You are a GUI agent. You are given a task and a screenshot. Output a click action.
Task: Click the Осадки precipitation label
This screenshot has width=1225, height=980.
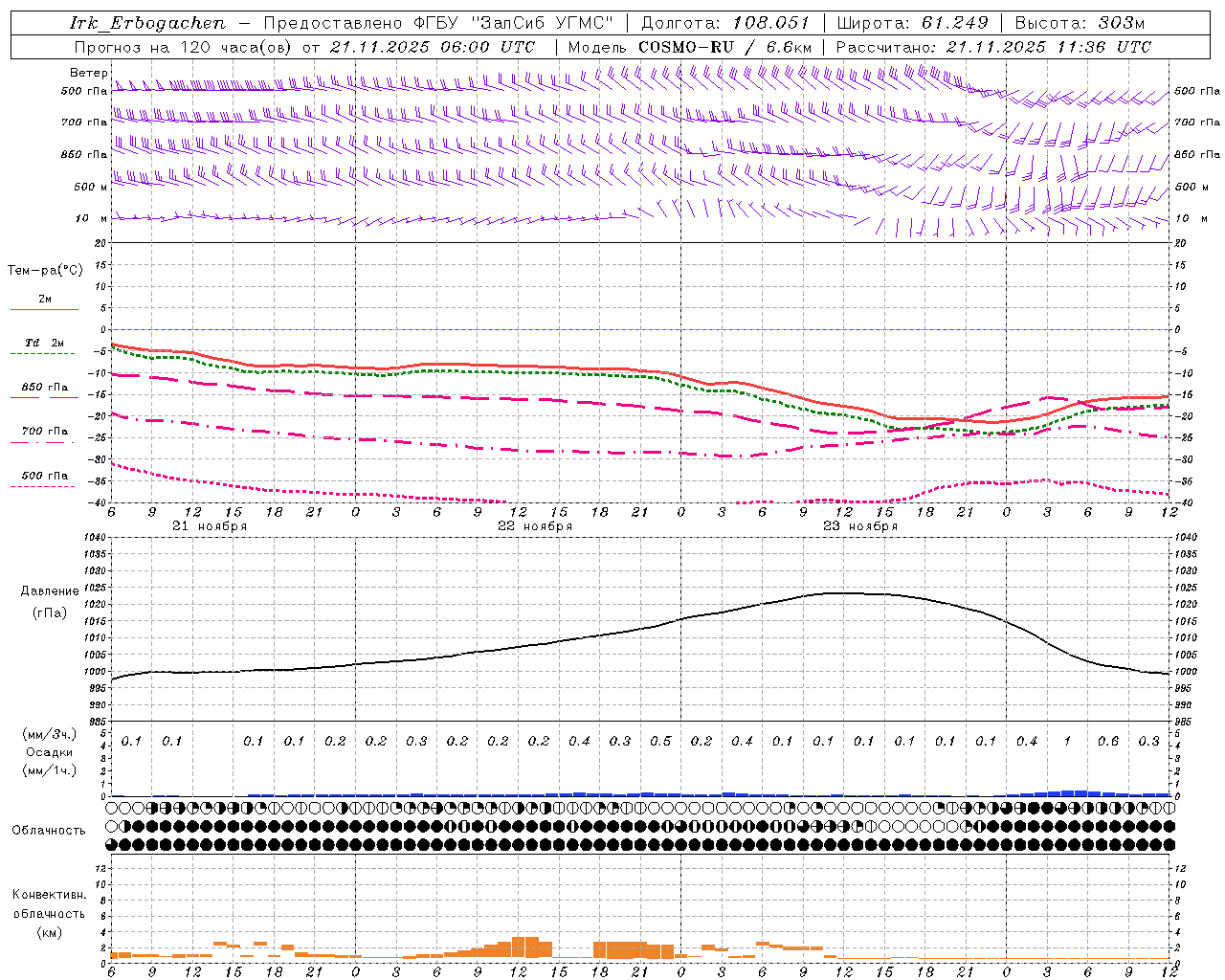(50, 752)
